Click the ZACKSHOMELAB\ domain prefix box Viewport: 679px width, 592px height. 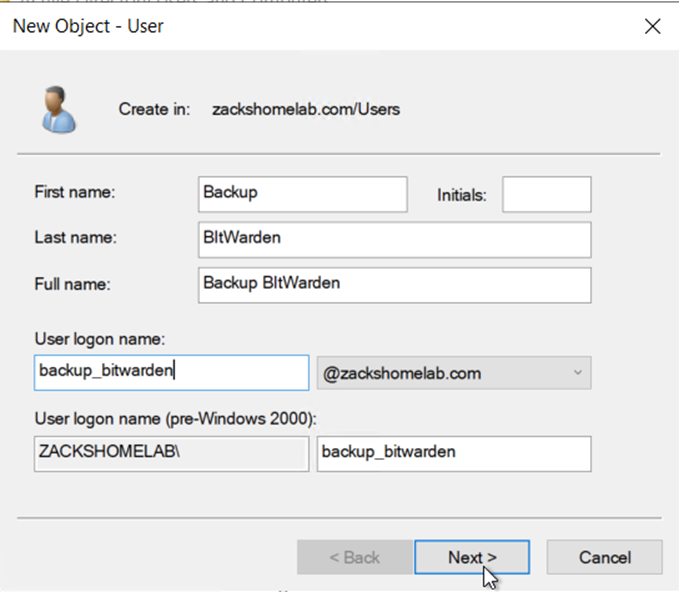click(171, 453)
